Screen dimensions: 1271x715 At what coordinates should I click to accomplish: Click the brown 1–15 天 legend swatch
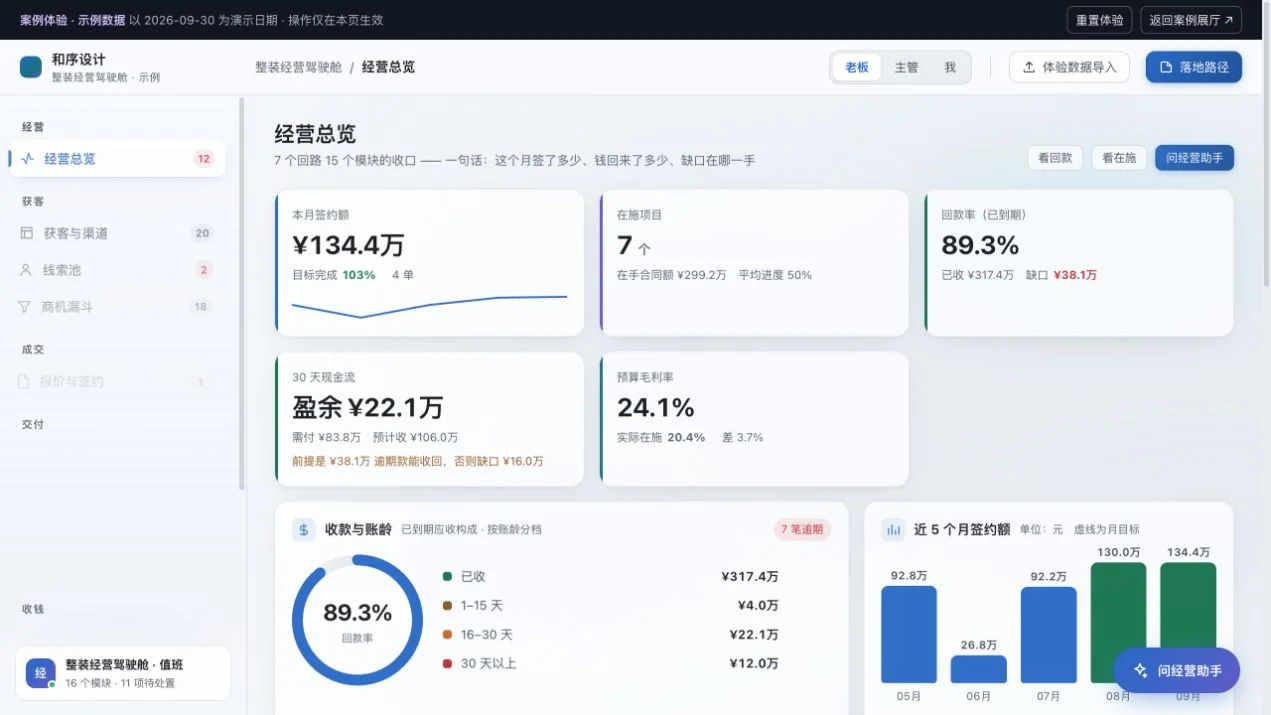447,605
